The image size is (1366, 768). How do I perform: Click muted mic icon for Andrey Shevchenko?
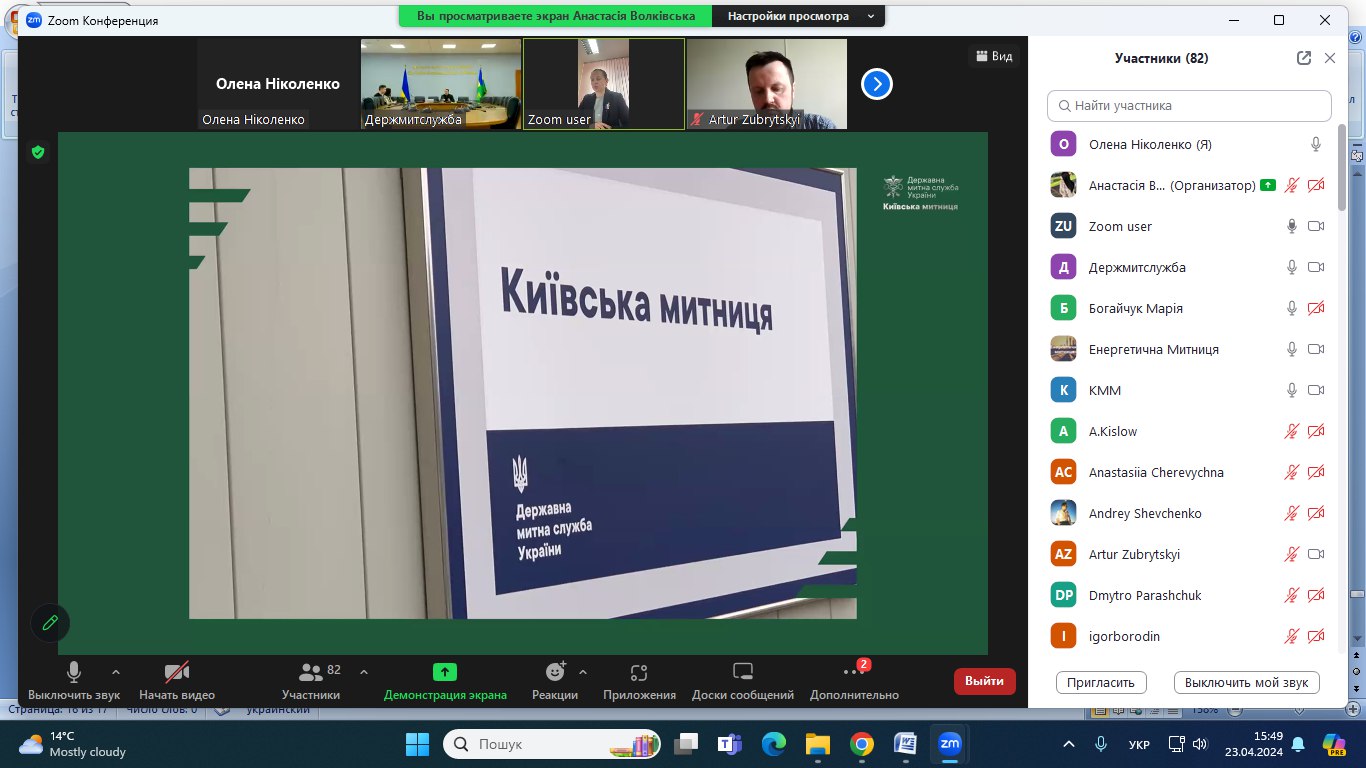1292,513
